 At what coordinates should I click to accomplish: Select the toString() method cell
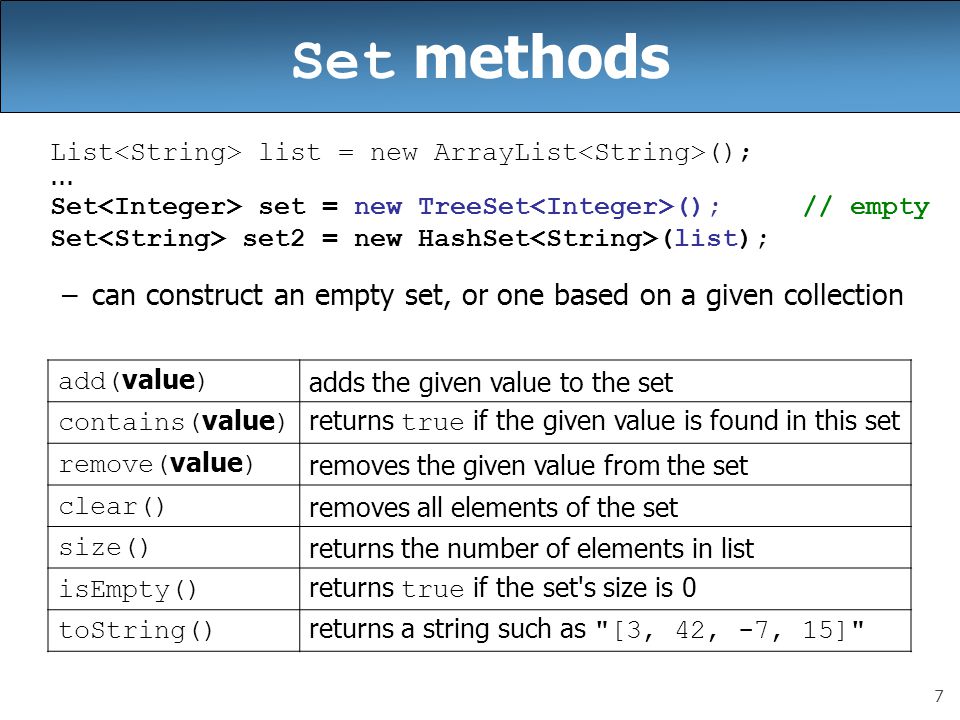[174, 631]
